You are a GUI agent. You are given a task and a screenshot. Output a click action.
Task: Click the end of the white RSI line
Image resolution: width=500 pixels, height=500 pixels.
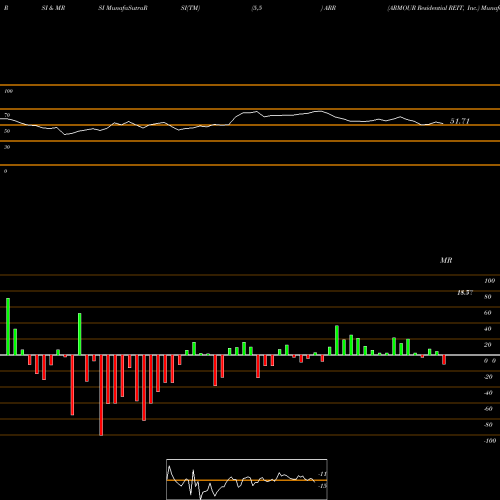[443, 123]
